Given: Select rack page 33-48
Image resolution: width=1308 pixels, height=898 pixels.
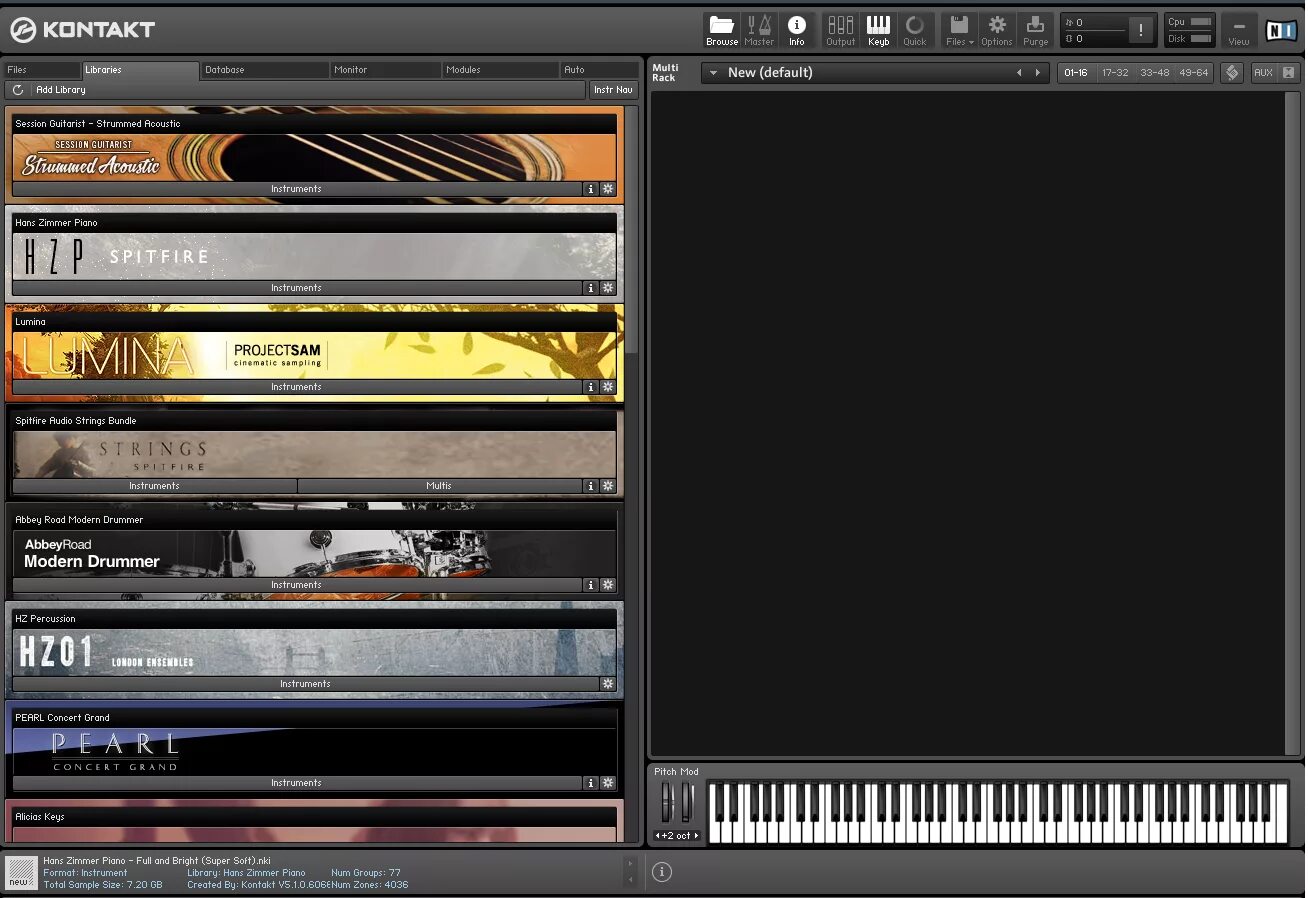Looking at the screenshot, I should click(1154, 73).
